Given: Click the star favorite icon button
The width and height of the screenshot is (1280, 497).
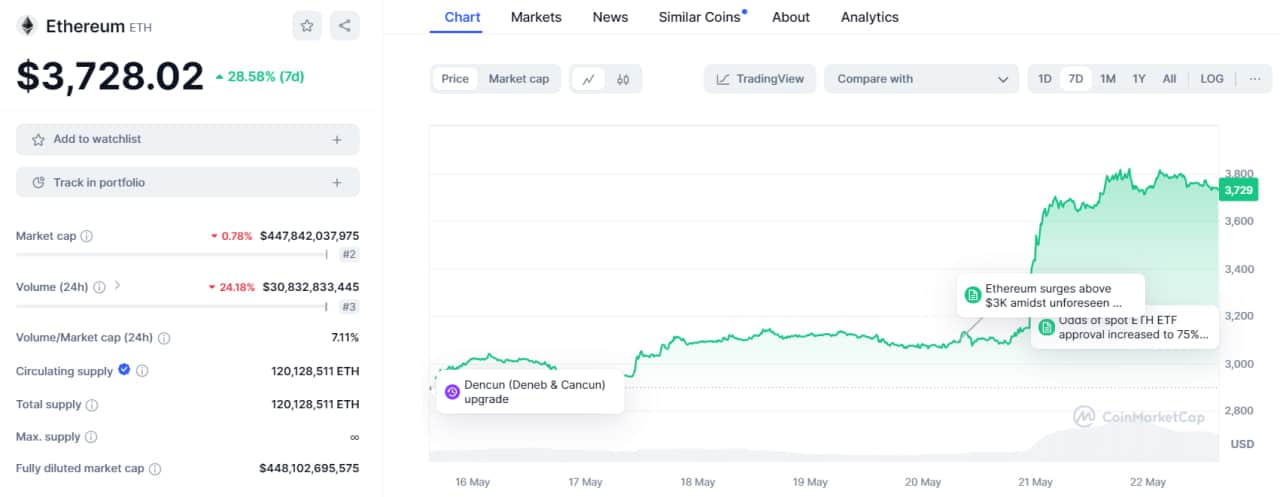Looking at the screenshot, I should click(x=307, y=26).
